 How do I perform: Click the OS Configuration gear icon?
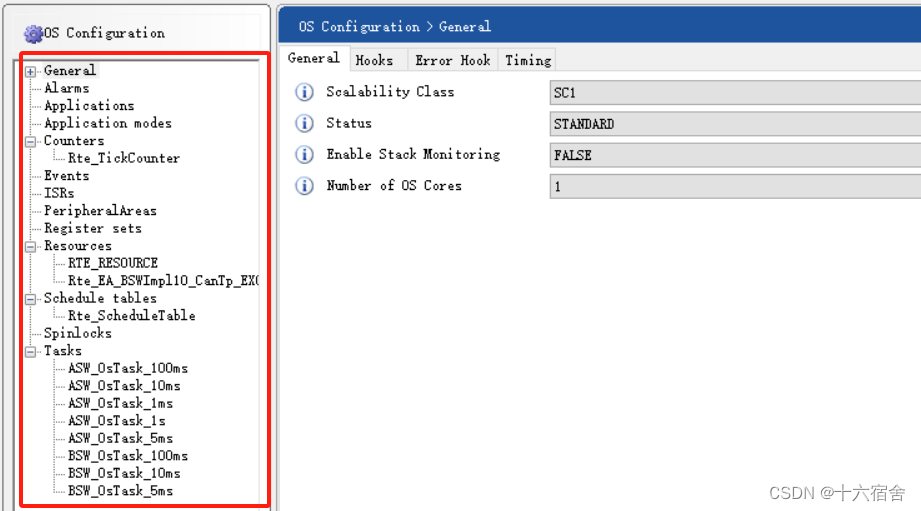click(33, 33)
